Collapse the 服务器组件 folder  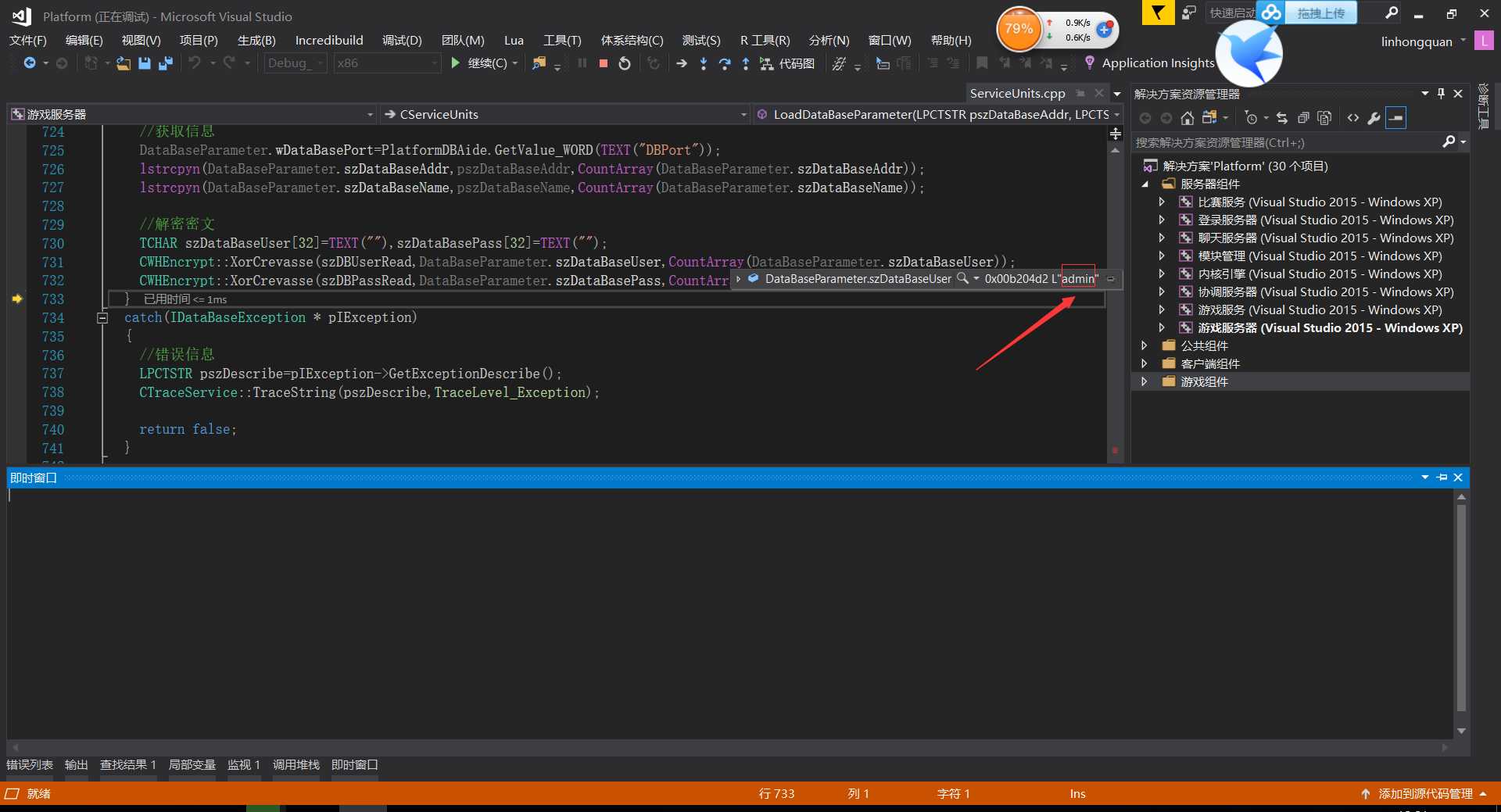[1145, 184]
